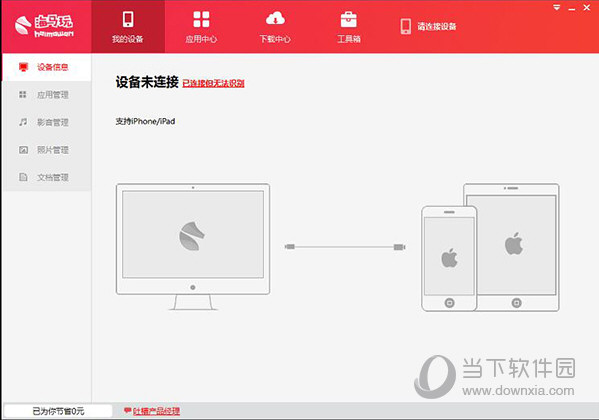Select 影音管理 in the sidebar
599x420 pixels.
(x=47, y=122)
